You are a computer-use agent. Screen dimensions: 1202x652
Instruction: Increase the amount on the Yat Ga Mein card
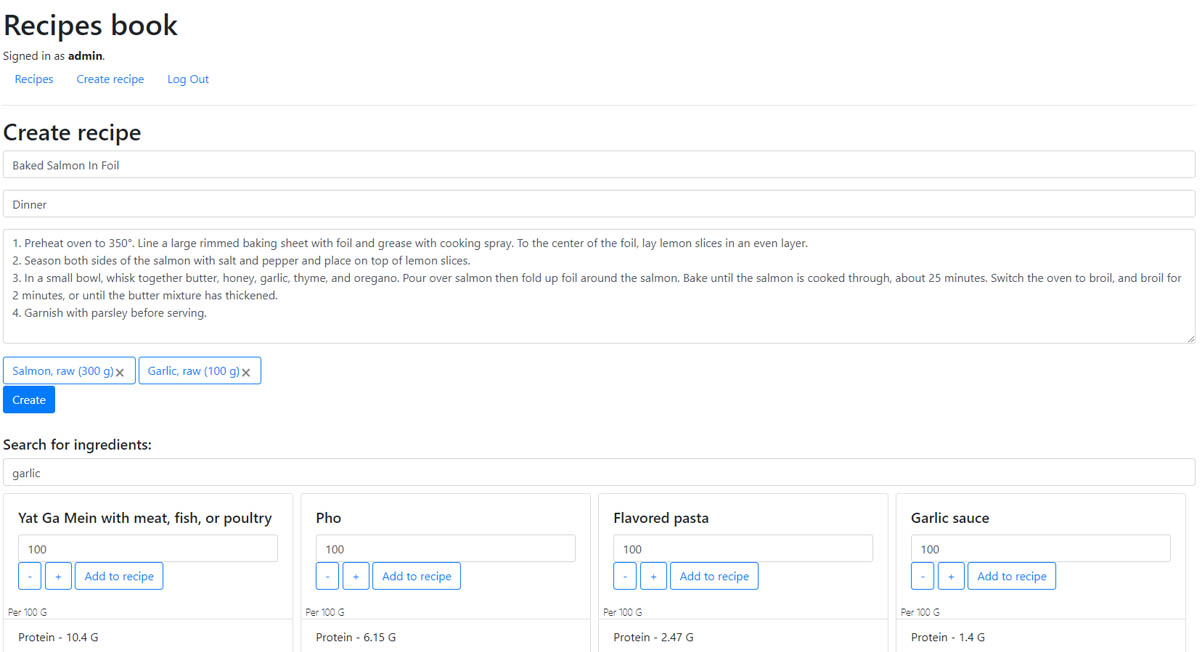[58, 576]
